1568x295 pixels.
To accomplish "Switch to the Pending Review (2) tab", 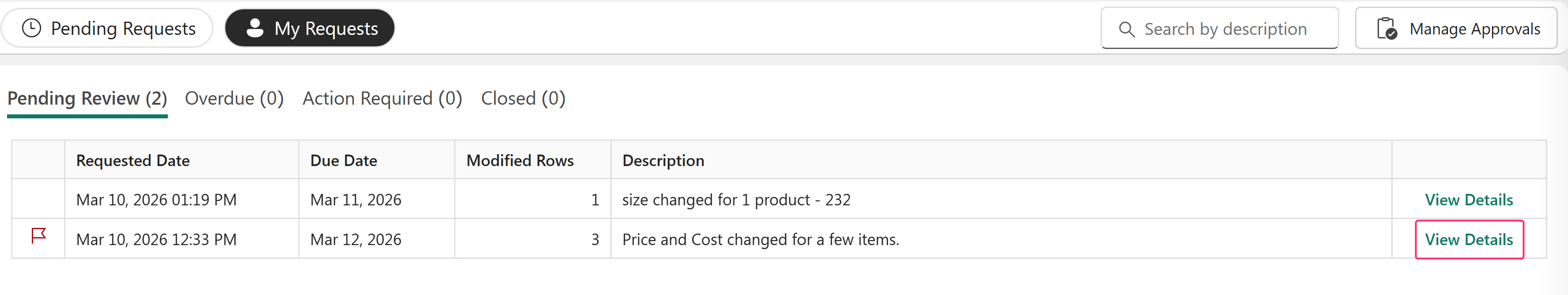I will click(87, 98).
